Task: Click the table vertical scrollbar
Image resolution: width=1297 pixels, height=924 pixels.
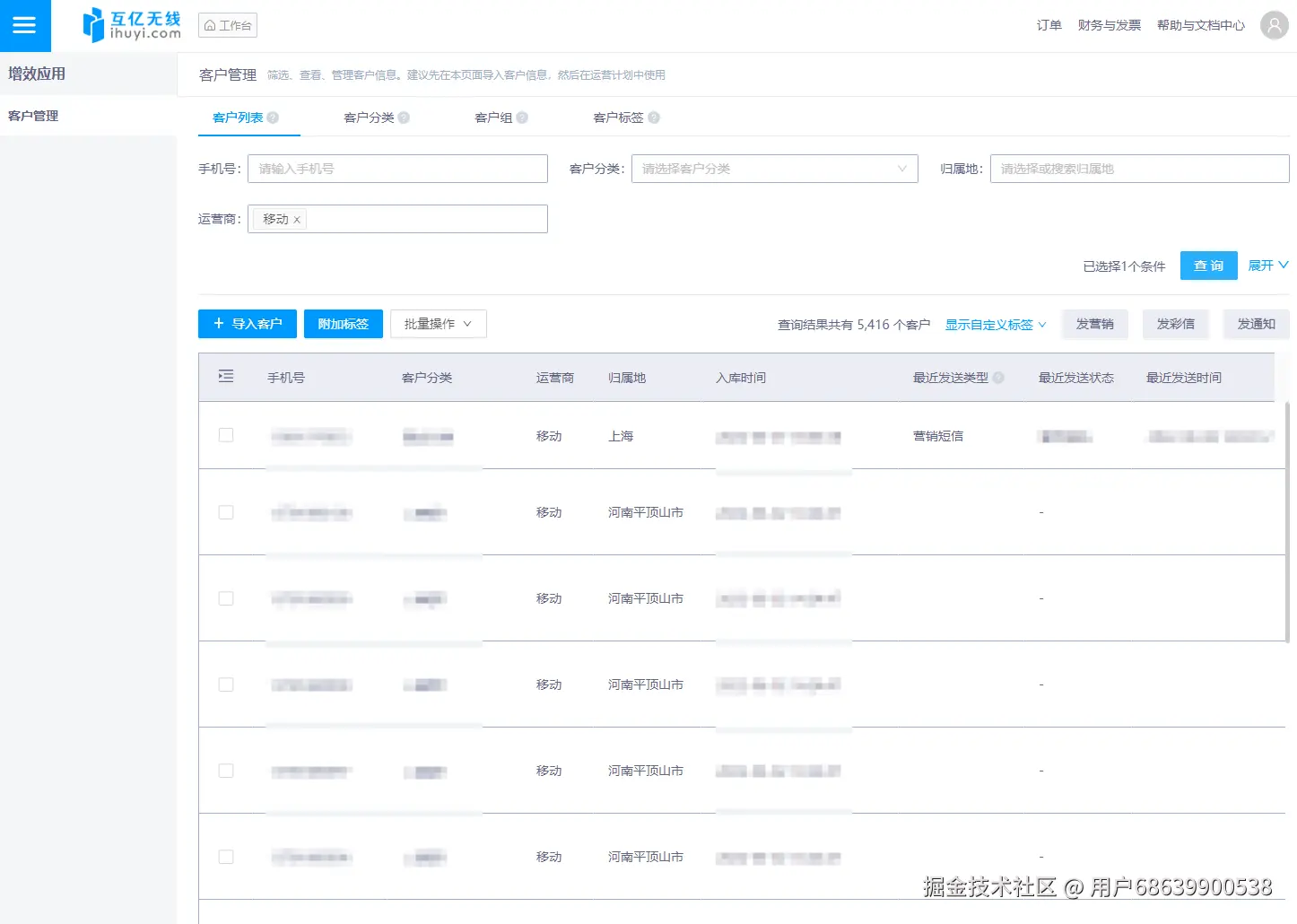Action: [x=1287, y=522]
